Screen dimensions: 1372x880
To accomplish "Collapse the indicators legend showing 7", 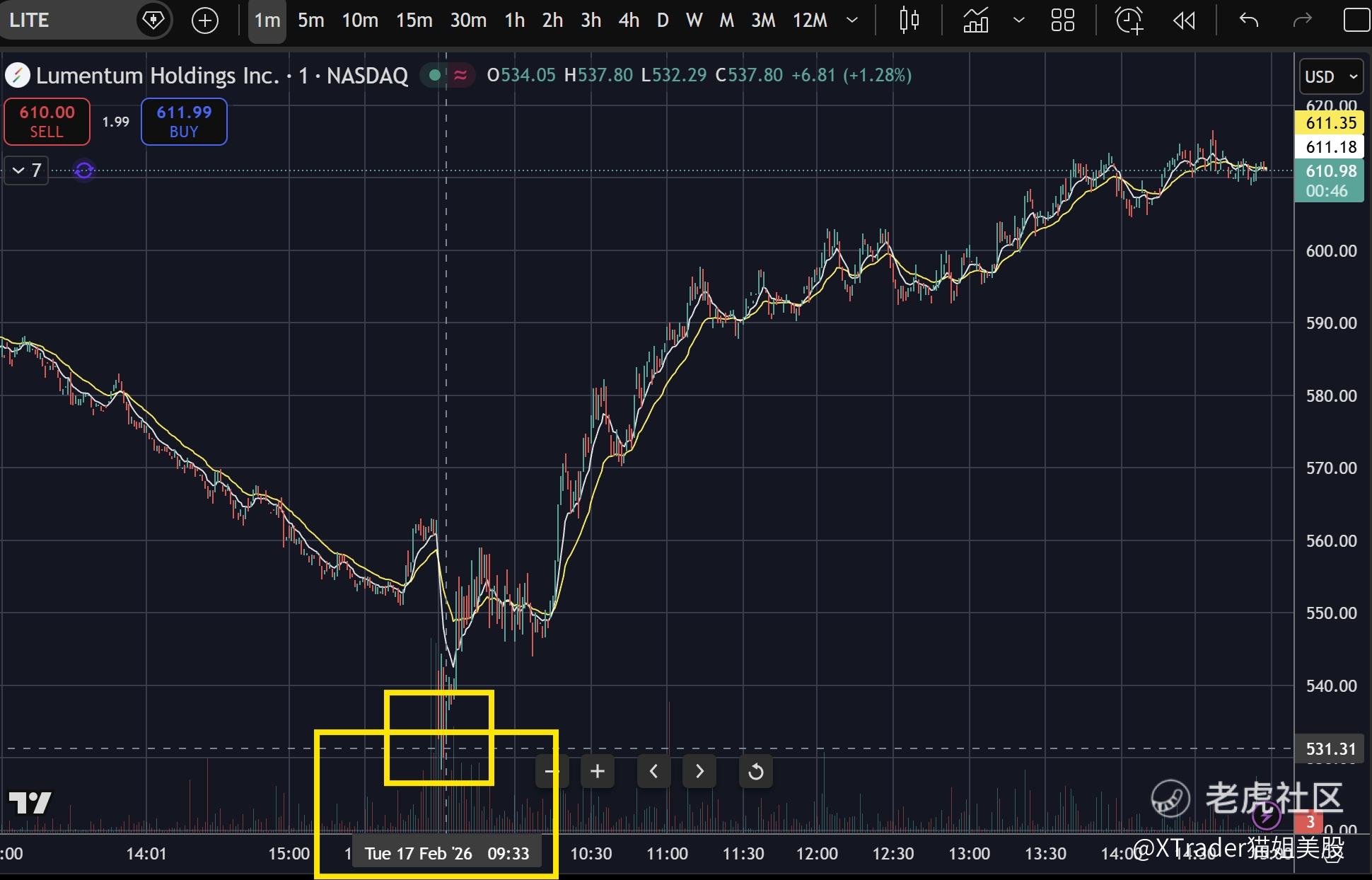I will pos(26,170).
